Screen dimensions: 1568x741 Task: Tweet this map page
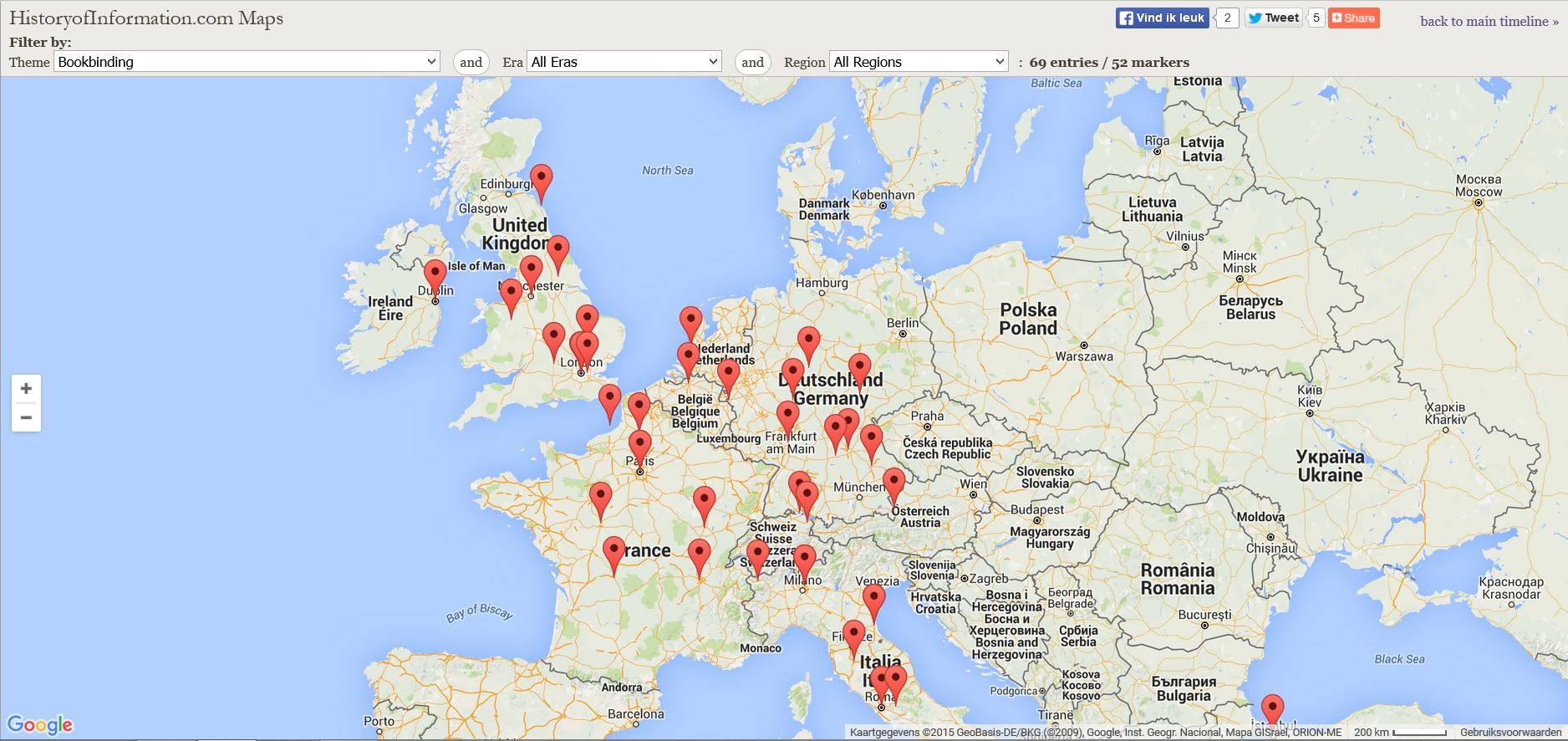pos(1273,18)
